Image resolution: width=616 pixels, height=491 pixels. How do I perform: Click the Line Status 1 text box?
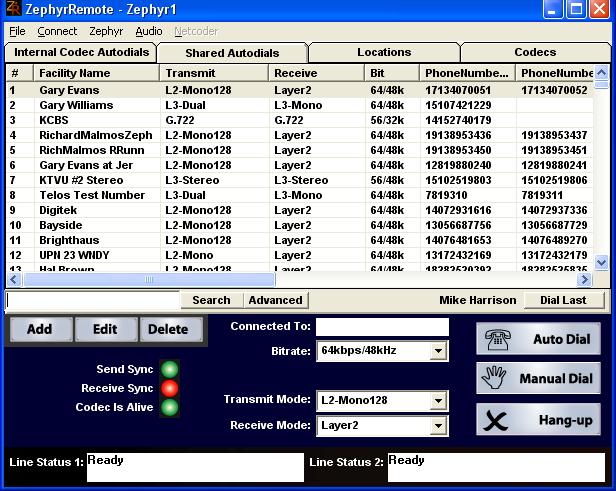[195, 467]
